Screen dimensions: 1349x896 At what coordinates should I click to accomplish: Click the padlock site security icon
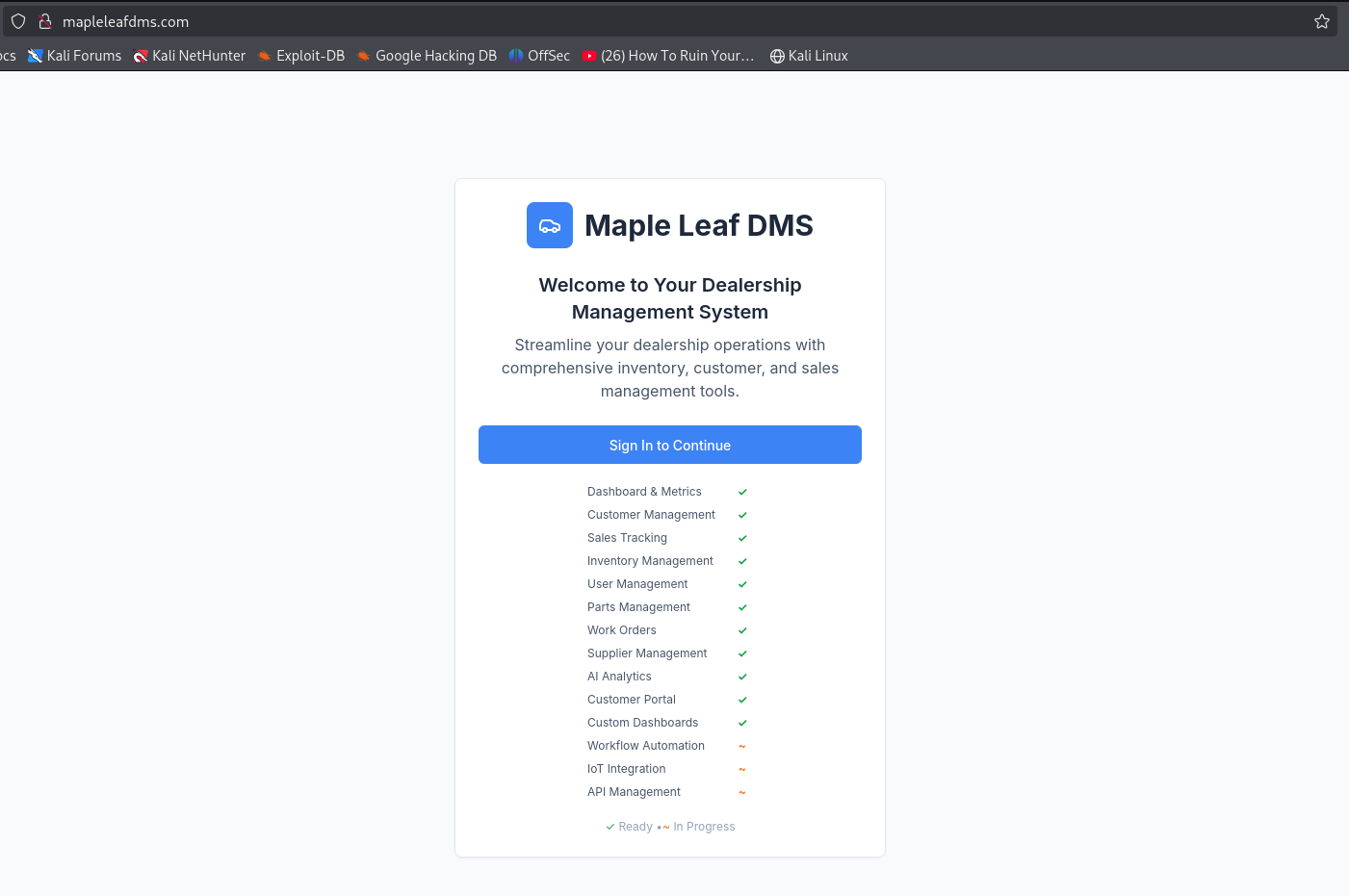click(44, 21)
